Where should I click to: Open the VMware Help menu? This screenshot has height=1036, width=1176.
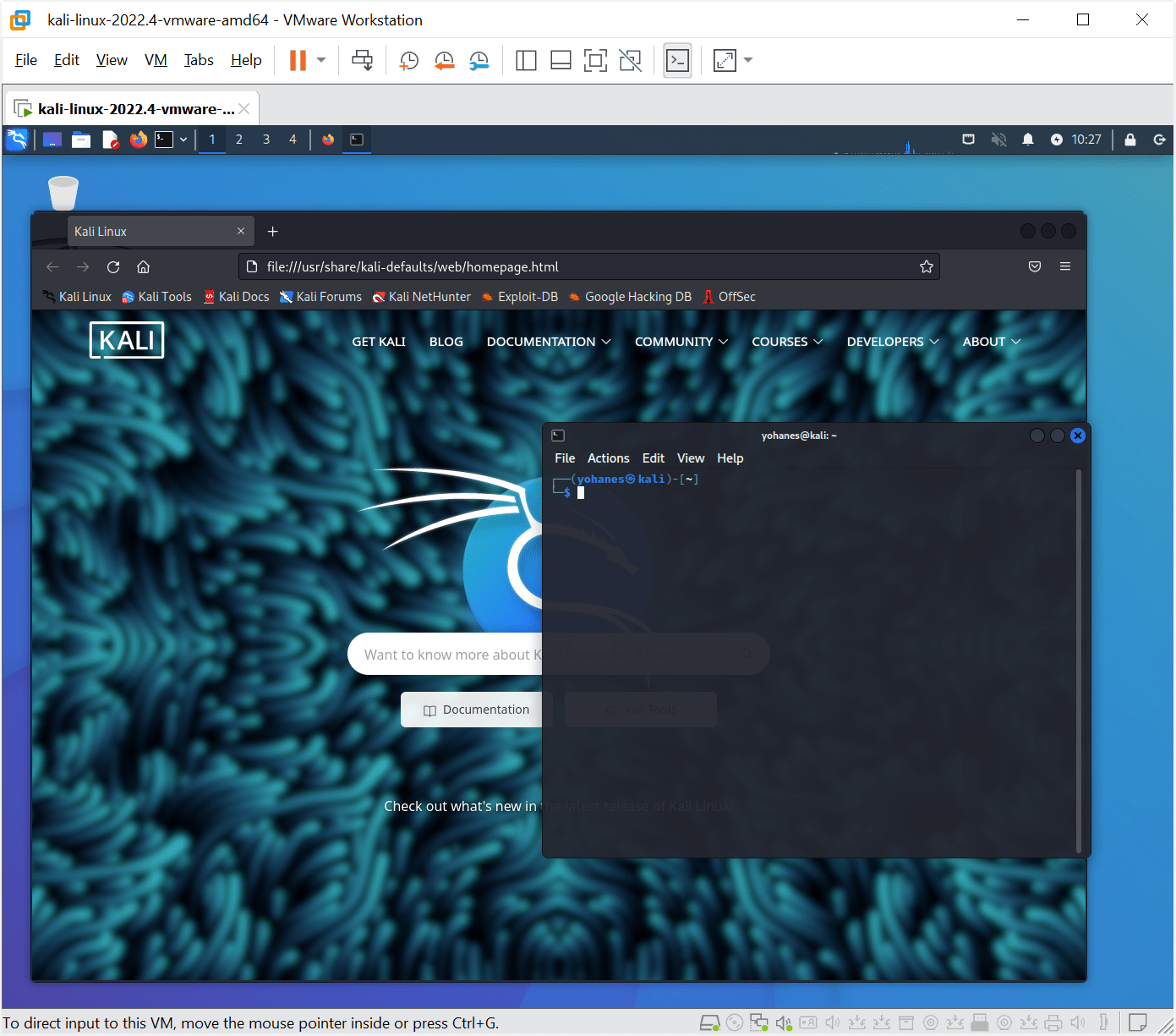click(x=246, y=60)
